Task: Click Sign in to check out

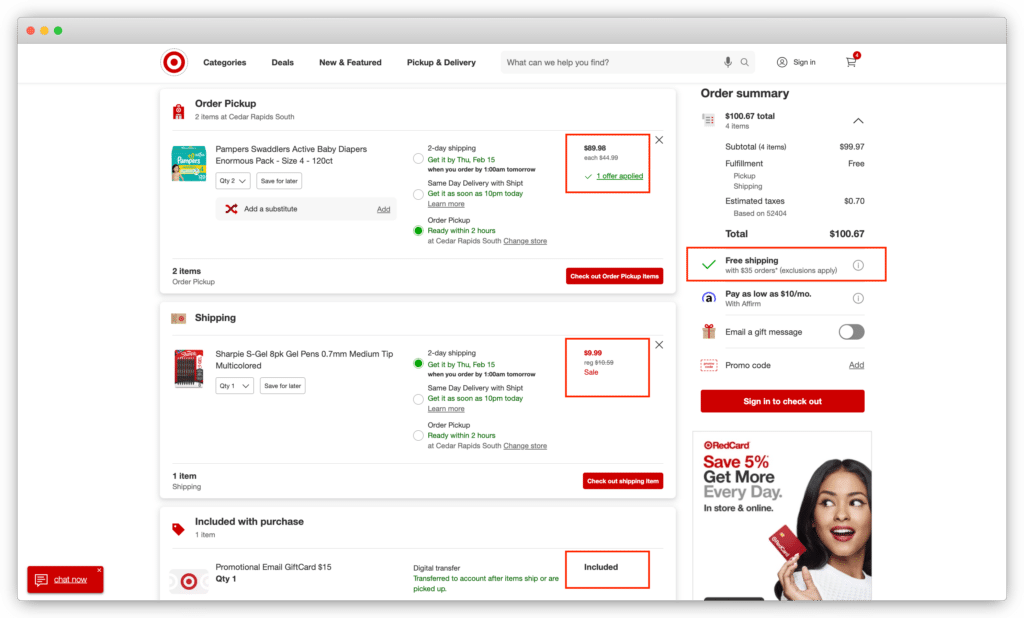Action: click(781, 401)
